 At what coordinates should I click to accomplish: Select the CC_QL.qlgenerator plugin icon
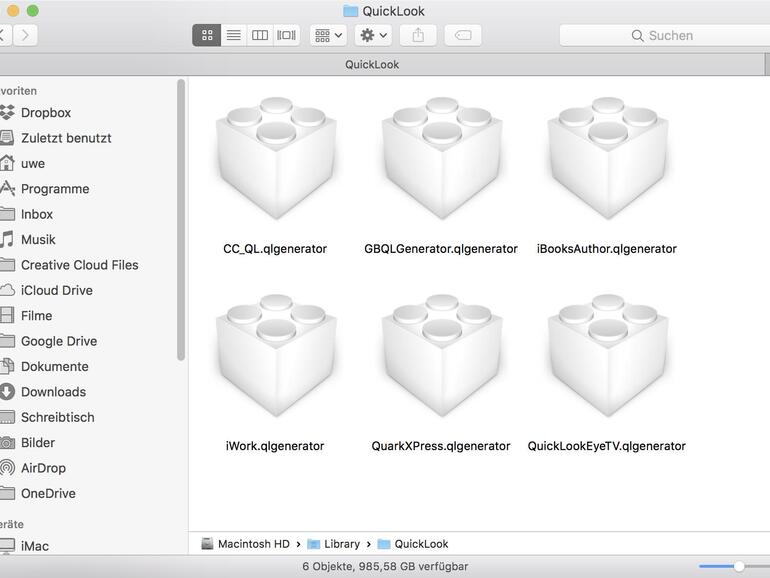[x=275, y=158]
